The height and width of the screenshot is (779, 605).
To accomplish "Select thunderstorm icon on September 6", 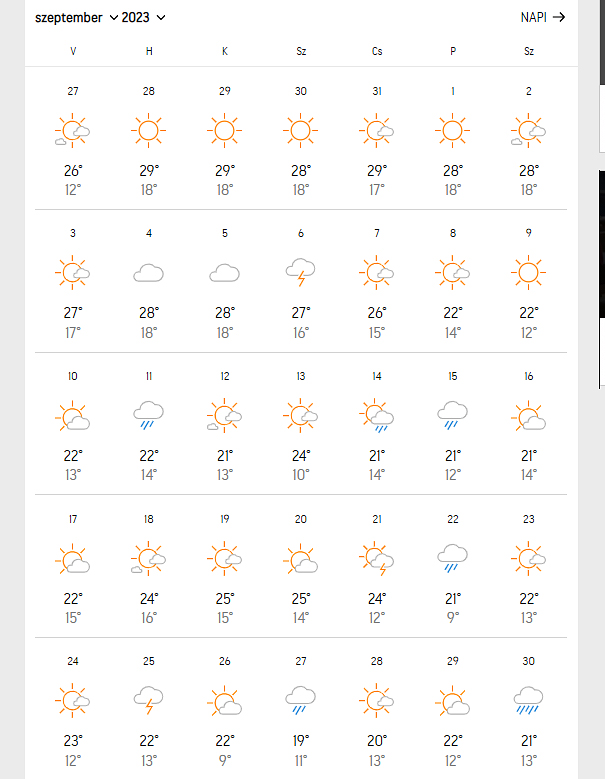I will click(301, 272).
